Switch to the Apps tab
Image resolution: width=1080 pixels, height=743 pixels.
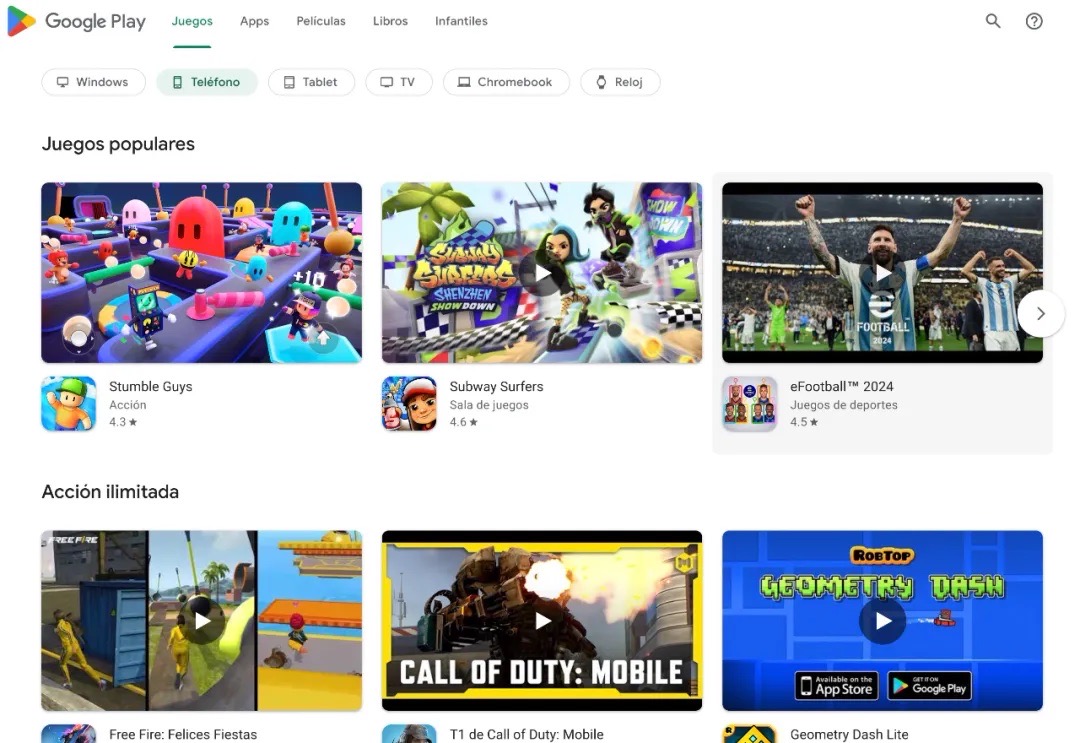coord(254,21)
